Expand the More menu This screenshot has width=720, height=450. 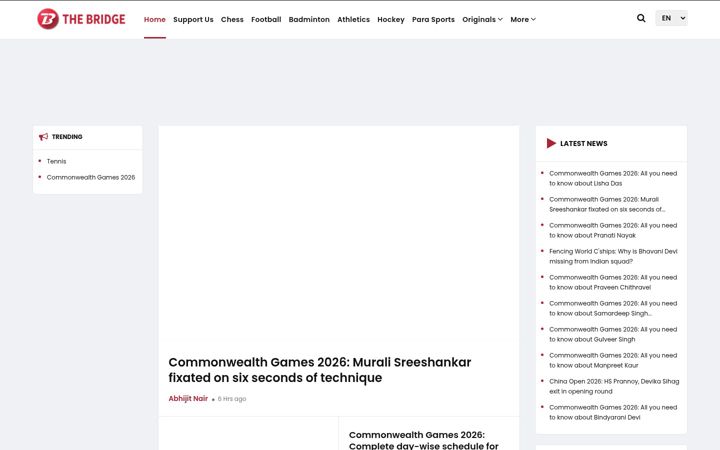point(523,19)
